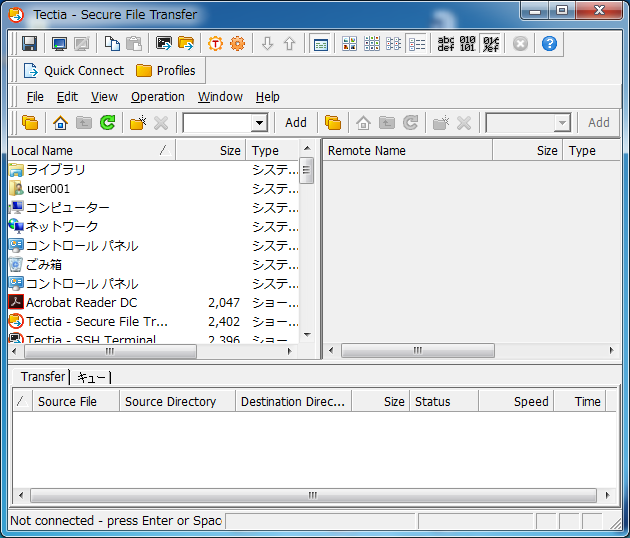Select Acrobat Reader DC shortcut
This screenshot has height=538, width=630.
153,303
